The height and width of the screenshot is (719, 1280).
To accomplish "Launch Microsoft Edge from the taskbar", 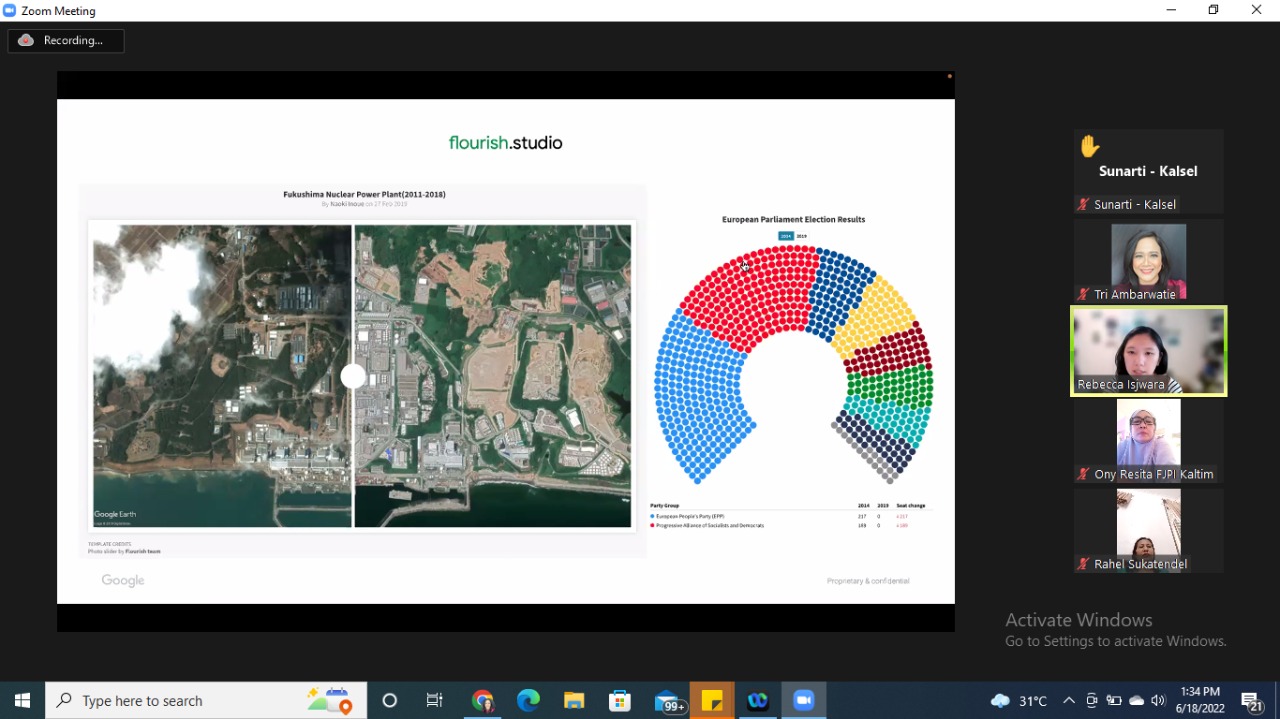I will (528, 700).
